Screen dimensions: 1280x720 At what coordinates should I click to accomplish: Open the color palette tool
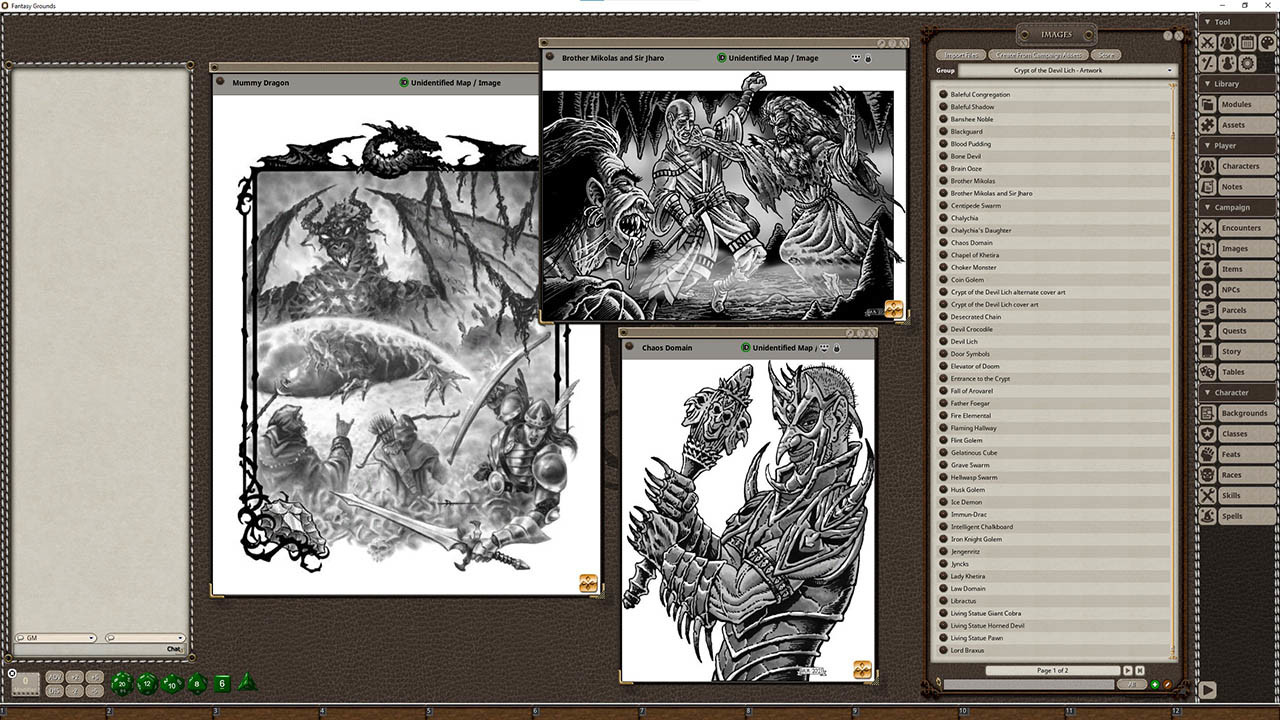point(1267,43)
